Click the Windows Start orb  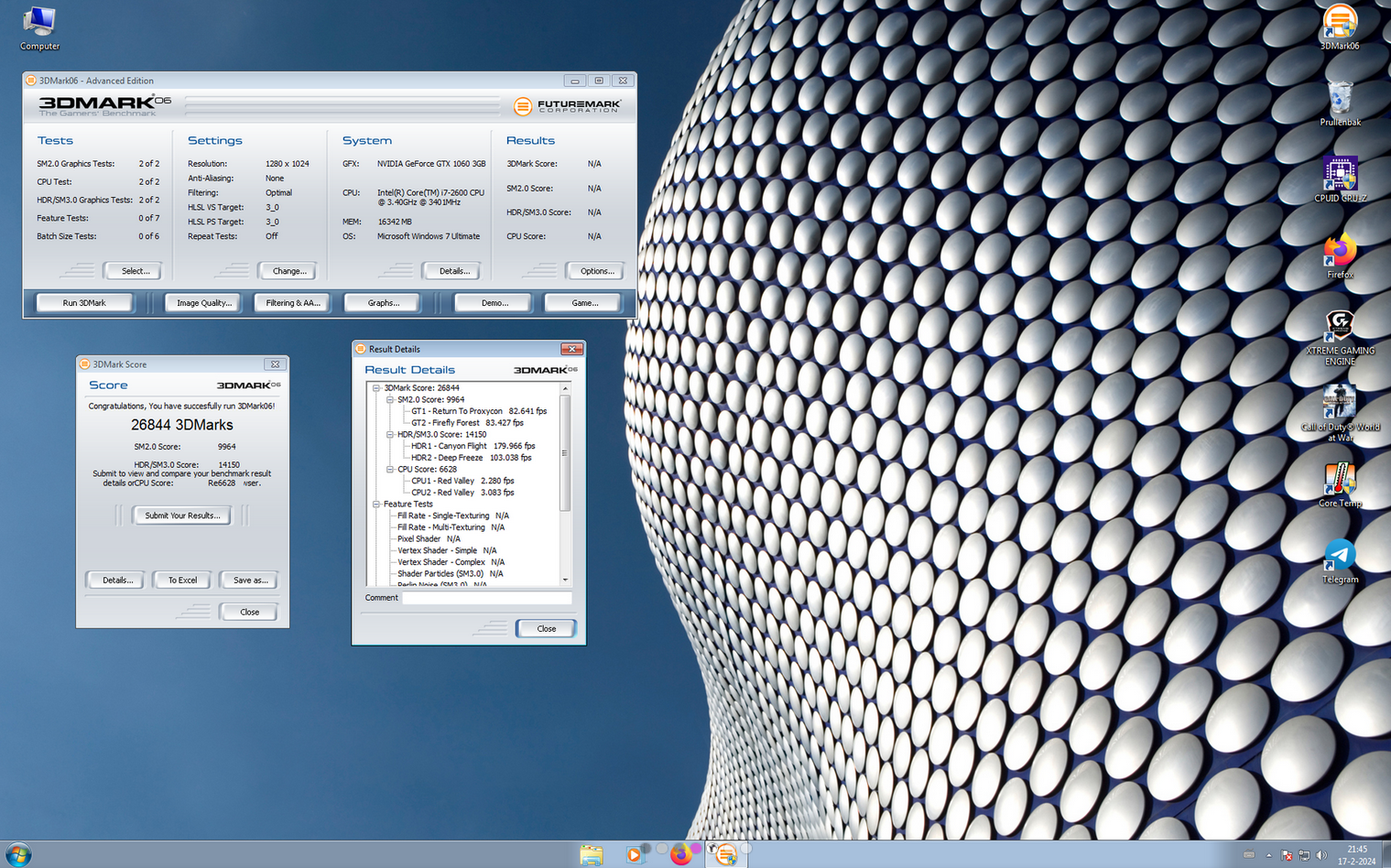18,854
